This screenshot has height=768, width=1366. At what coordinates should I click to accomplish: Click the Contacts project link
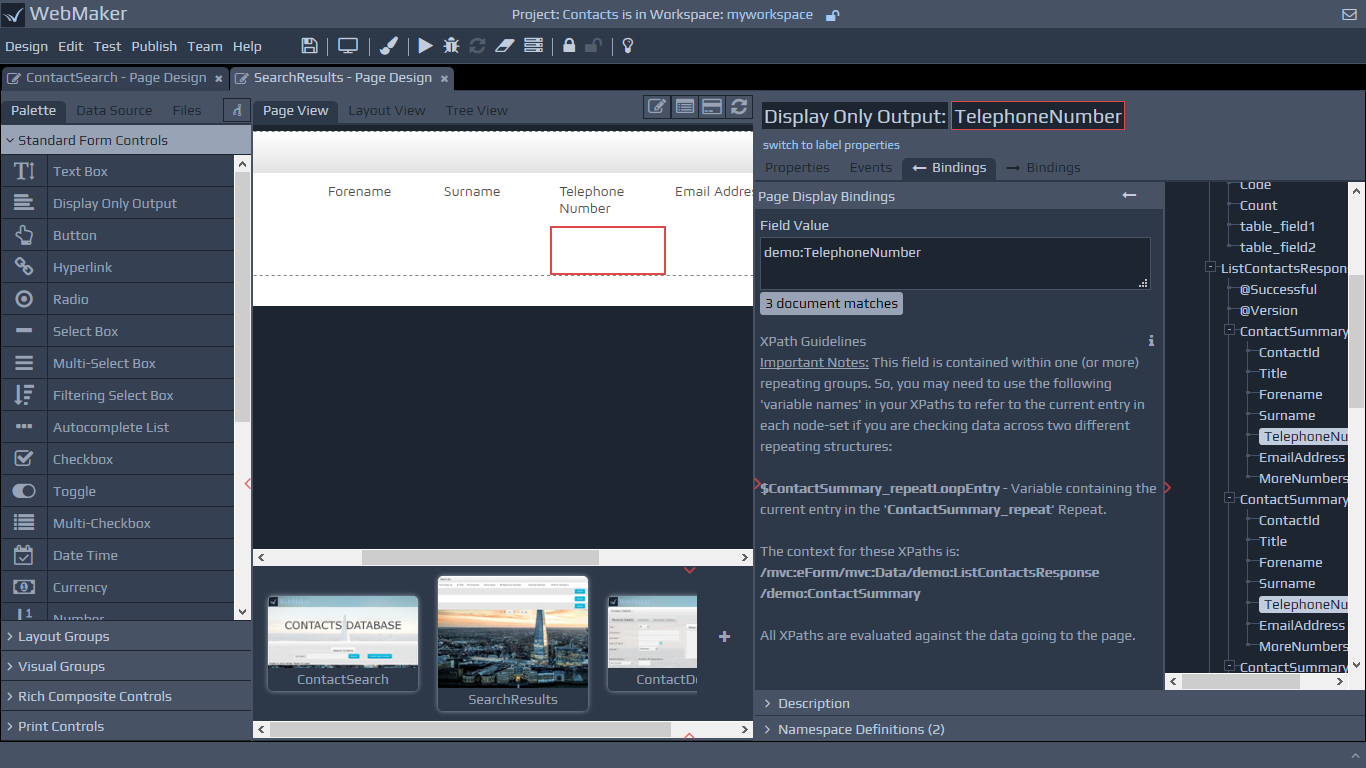click(590, 15)
